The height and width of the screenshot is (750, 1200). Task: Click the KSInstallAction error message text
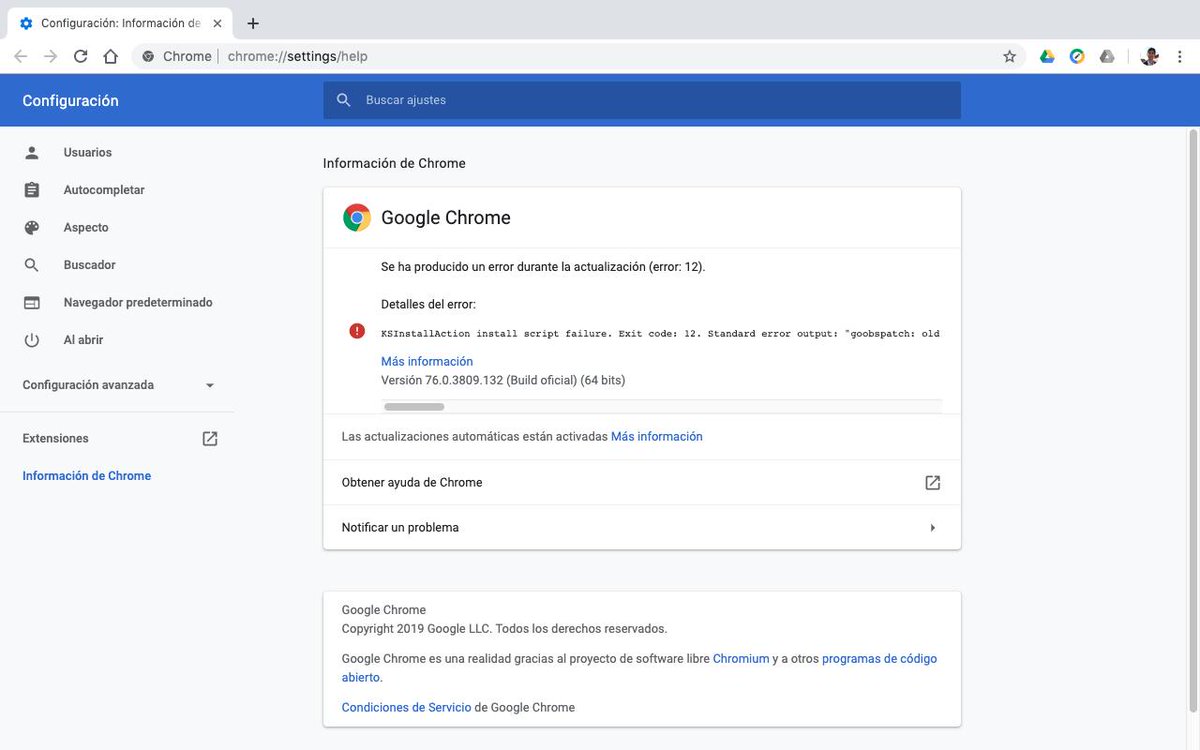pos(660,333)
